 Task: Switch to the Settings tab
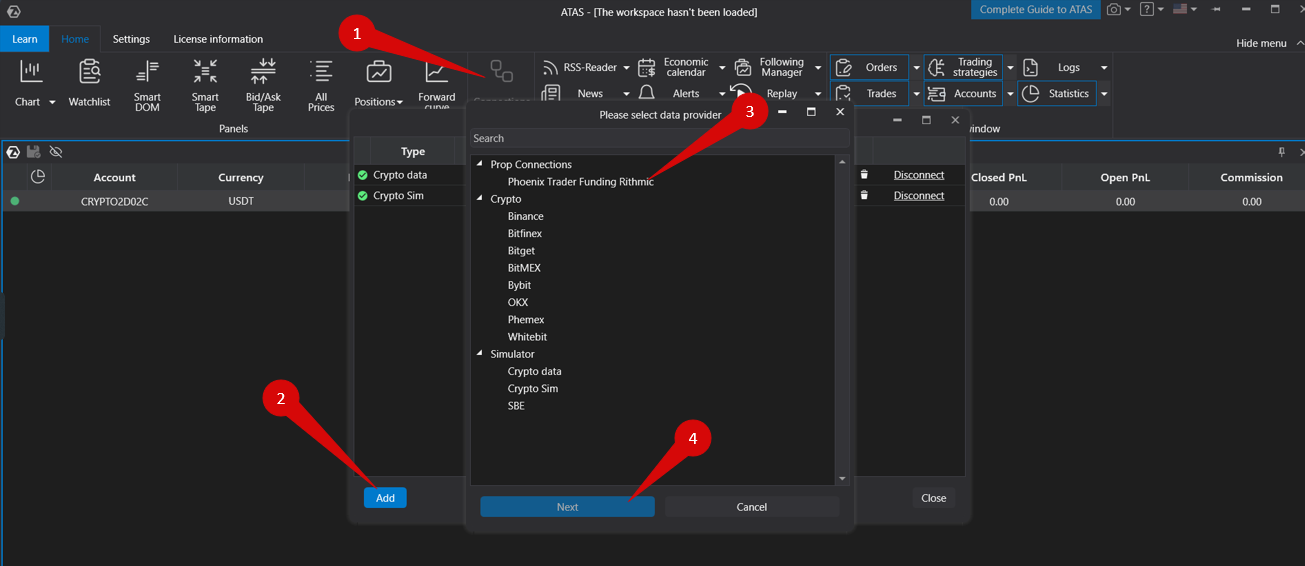point(131,39)
